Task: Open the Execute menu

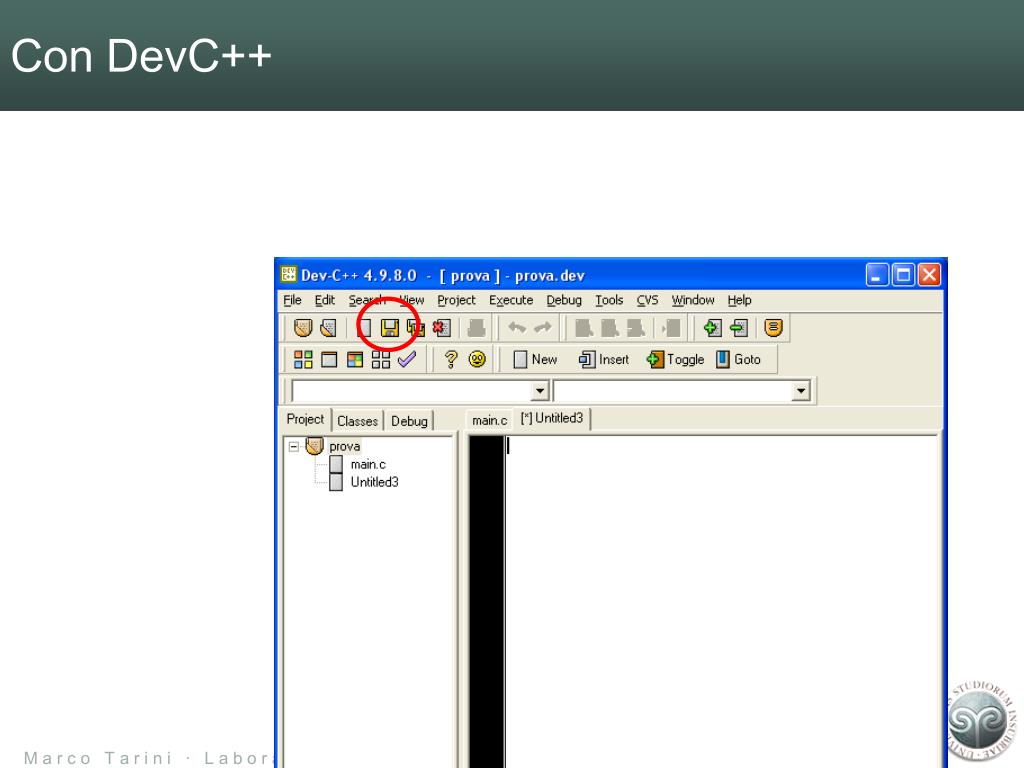Action: pyautogui.click(x=511, y=300)
